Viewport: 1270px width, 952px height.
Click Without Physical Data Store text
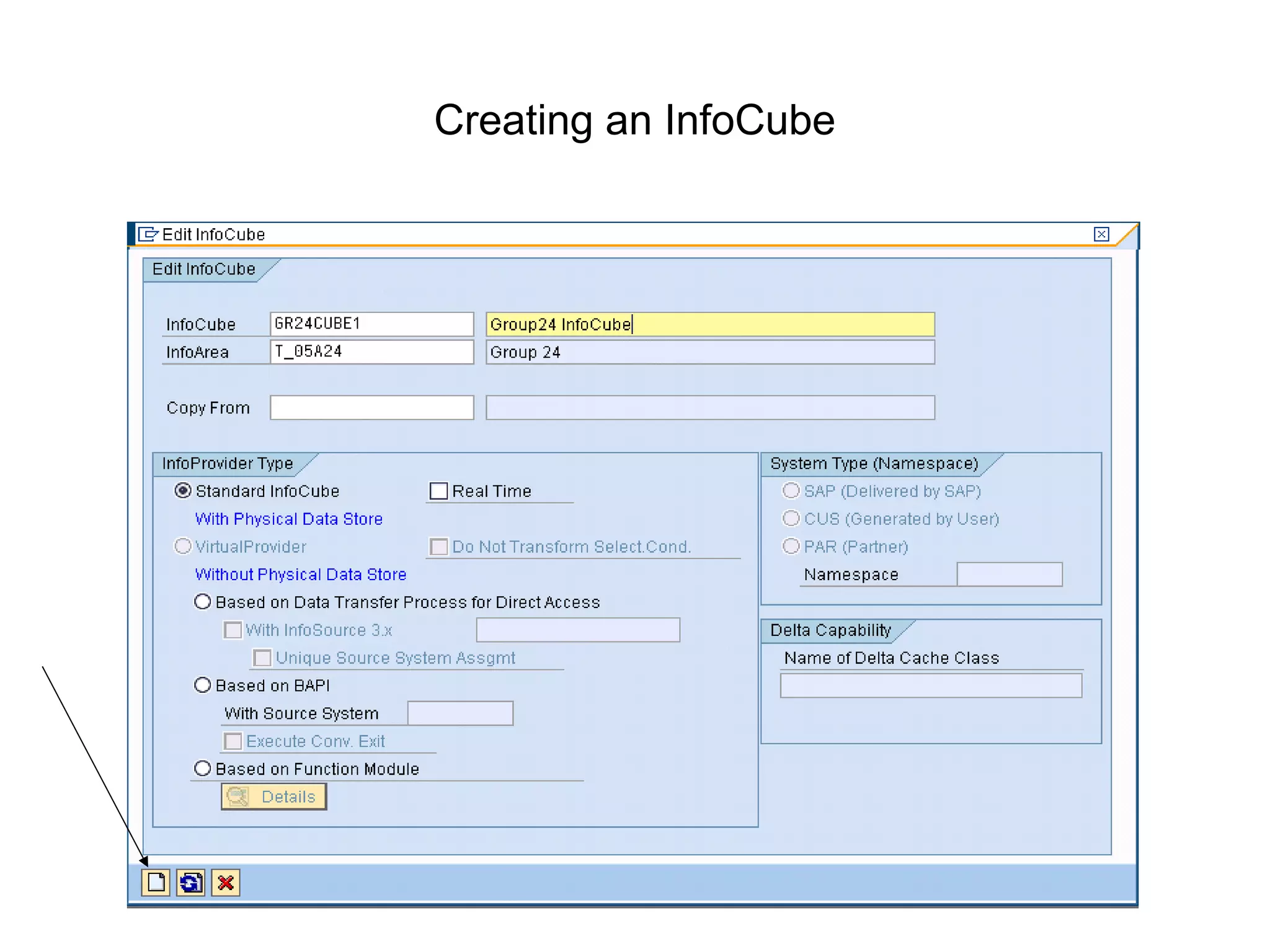301,575
